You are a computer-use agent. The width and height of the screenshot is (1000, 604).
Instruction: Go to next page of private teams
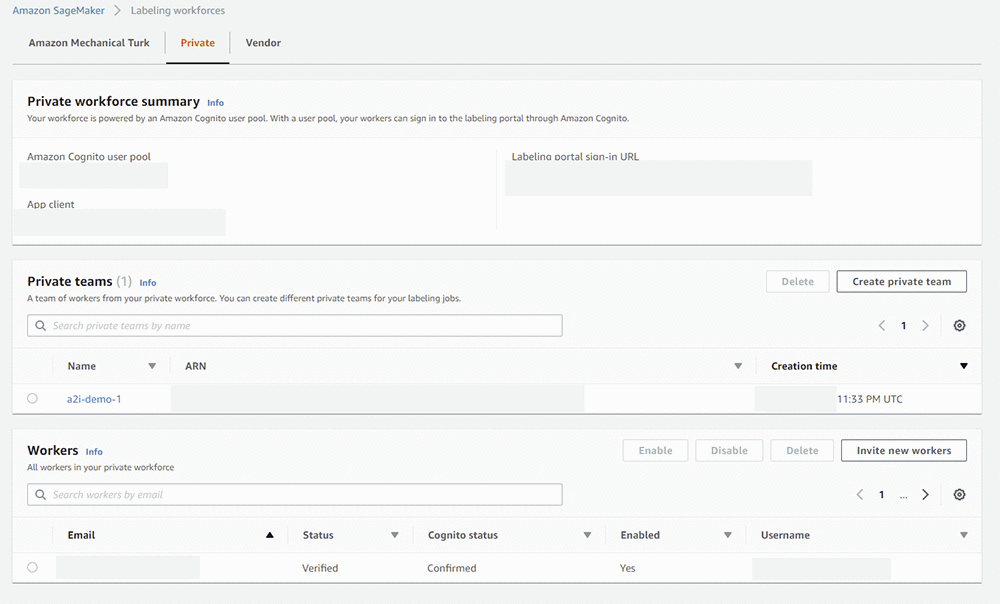(926, 326)
